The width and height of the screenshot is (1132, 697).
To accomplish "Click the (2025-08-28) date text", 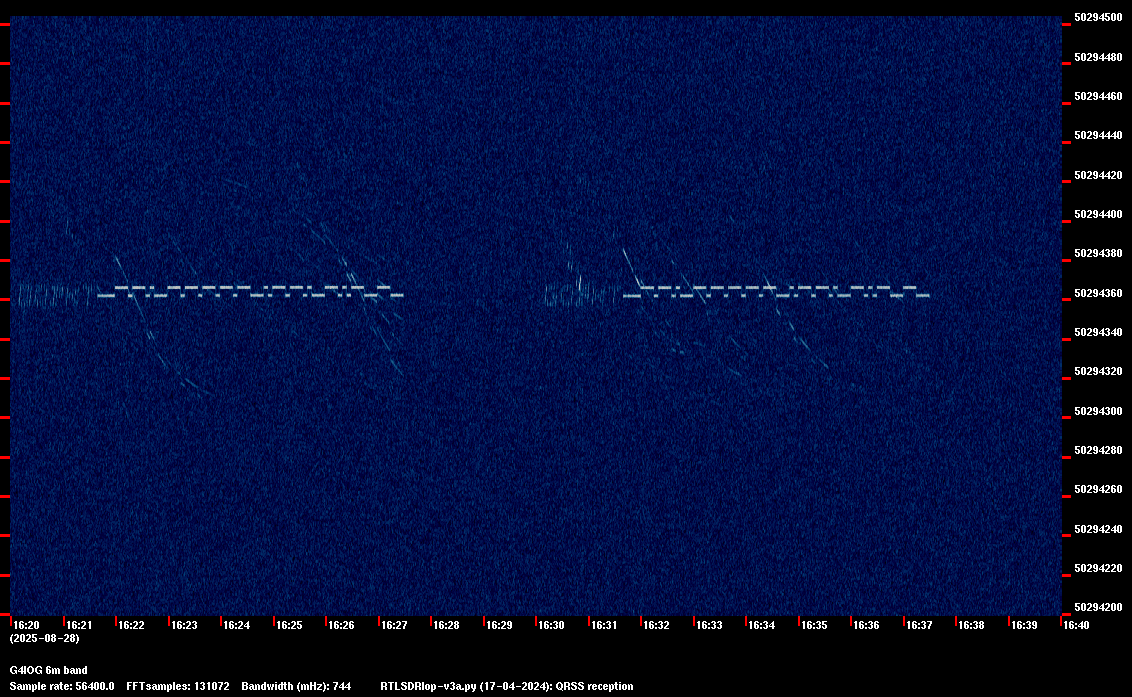I will pyautogui.click(x=45, y=638).
